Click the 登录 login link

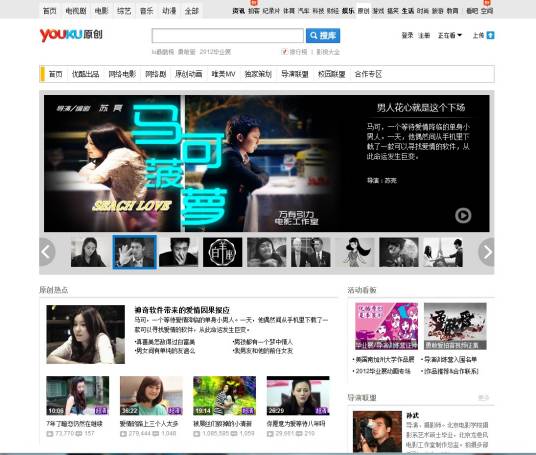pos(407,35)
